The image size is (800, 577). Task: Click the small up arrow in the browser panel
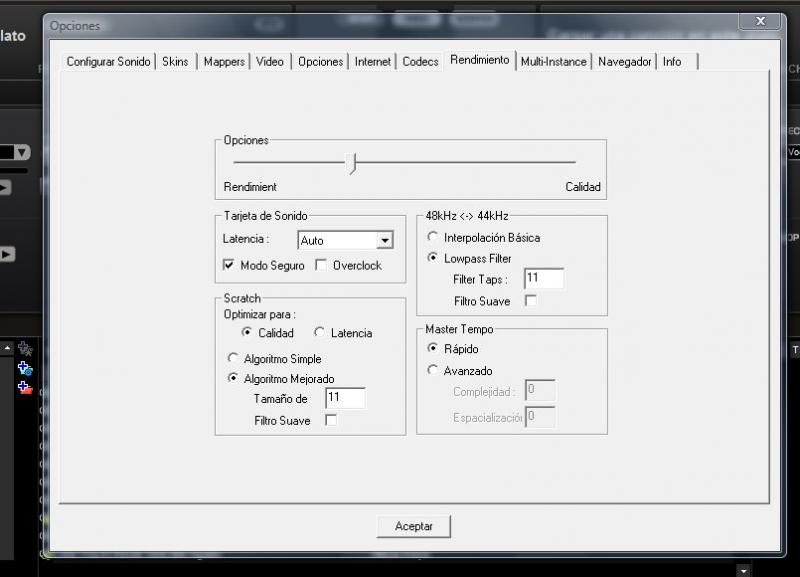[7, 348]
